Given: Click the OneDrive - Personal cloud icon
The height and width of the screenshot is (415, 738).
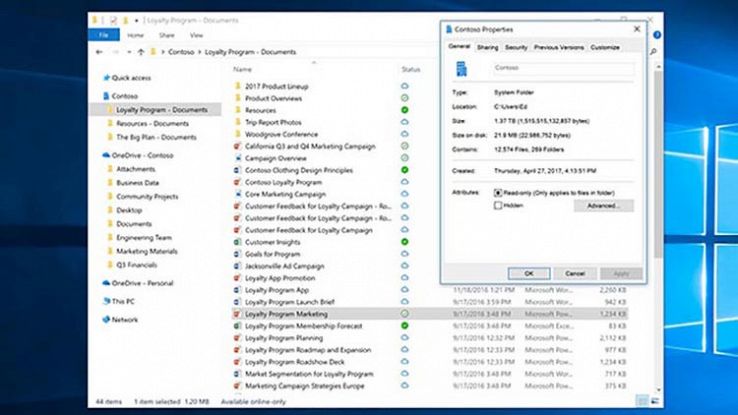Looking at the screenshot, I should (x=106, y=283).
